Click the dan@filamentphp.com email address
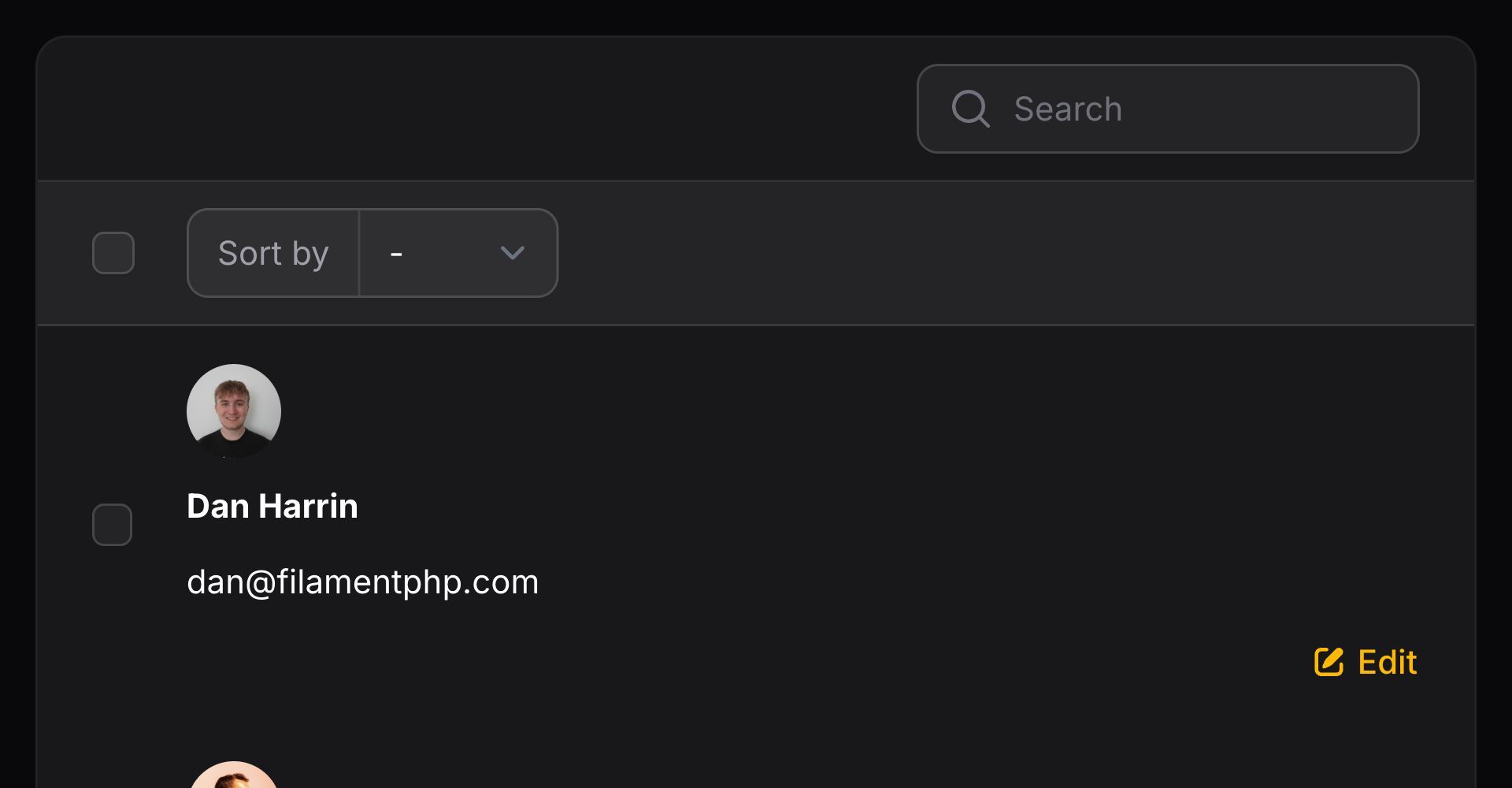1512x788 pixels. [x=362, y=582]
